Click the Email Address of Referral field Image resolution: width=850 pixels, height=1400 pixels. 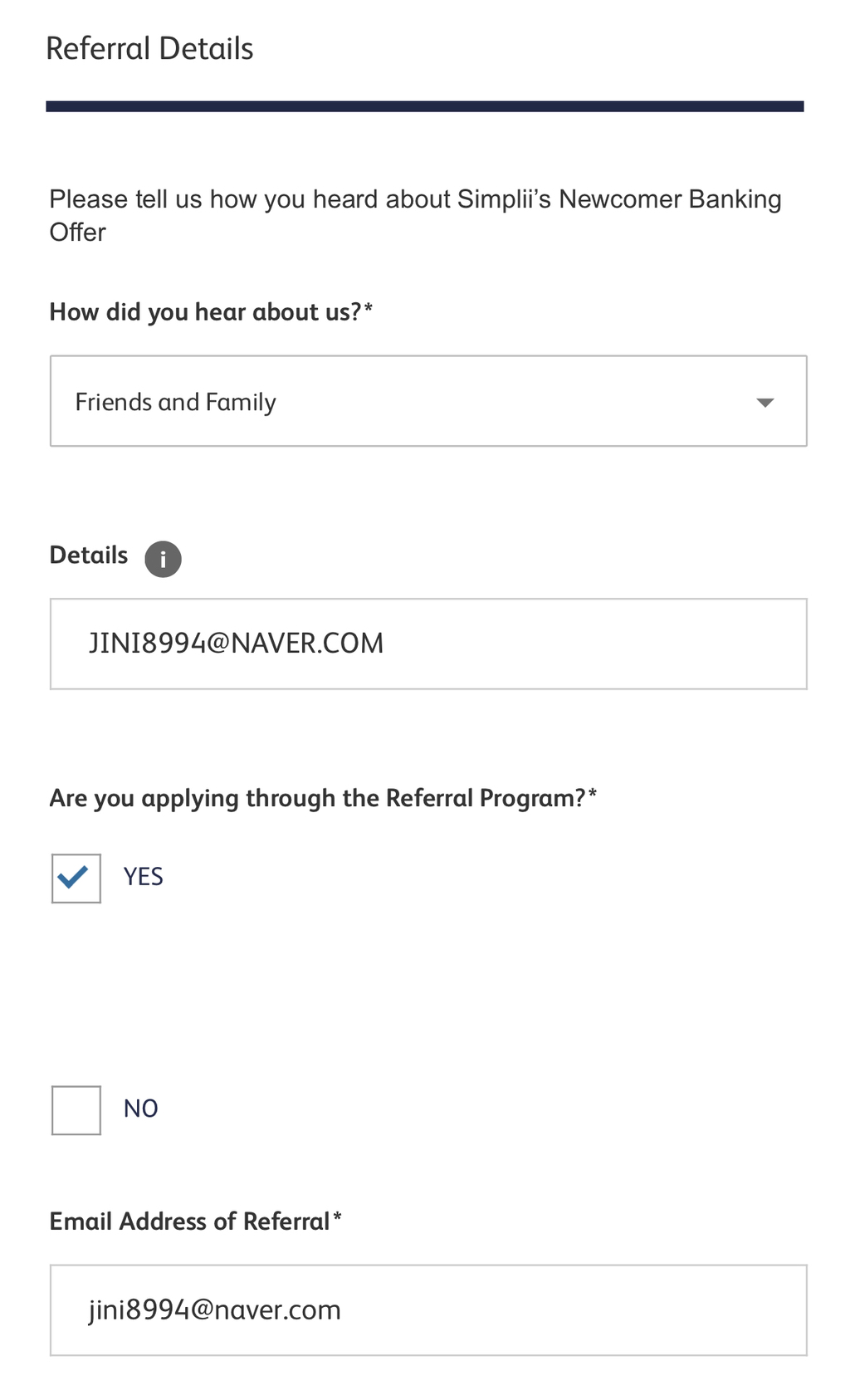pos(427,1310)
